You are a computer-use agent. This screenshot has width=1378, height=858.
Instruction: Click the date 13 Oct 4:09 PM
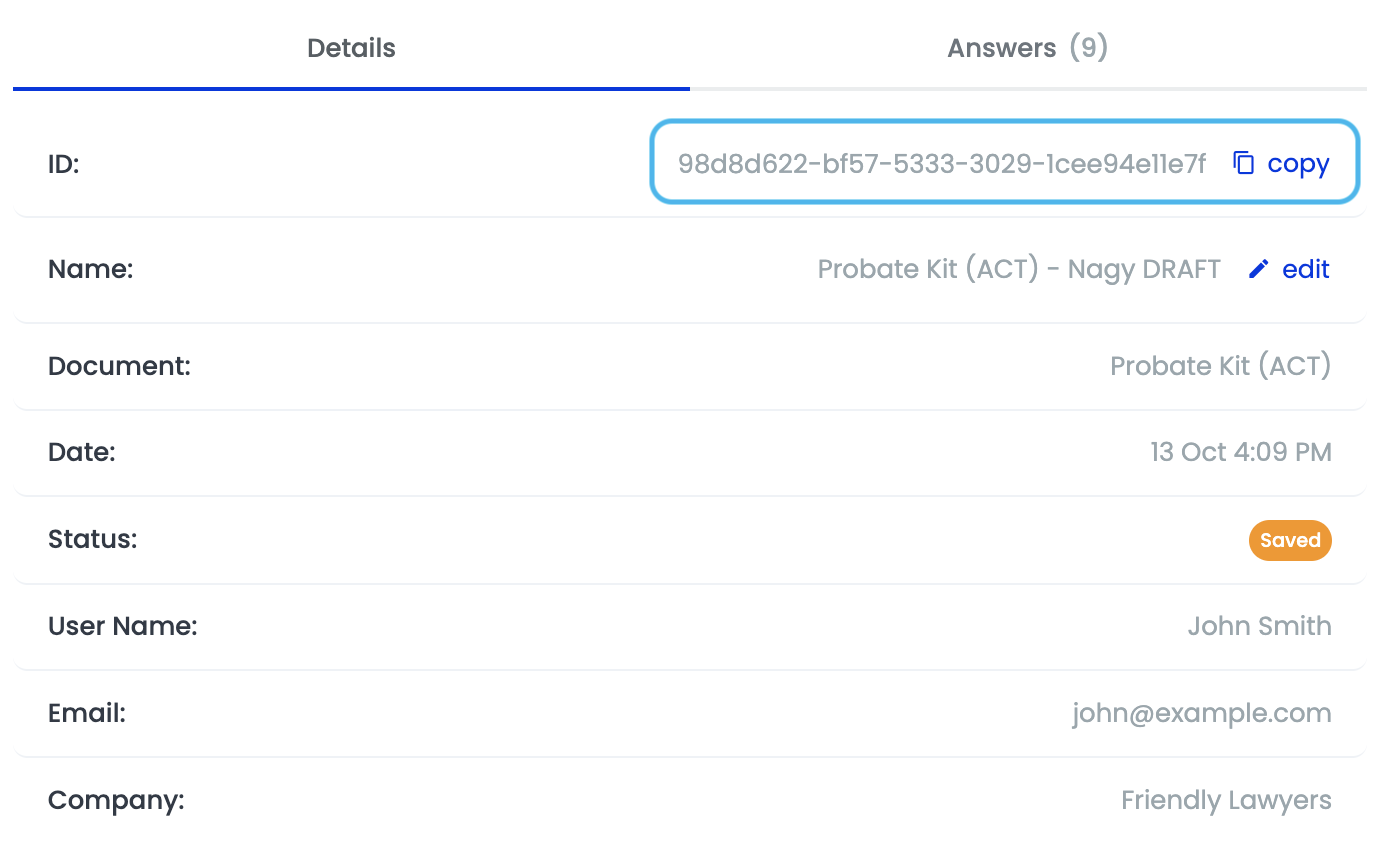[1240, 452]
